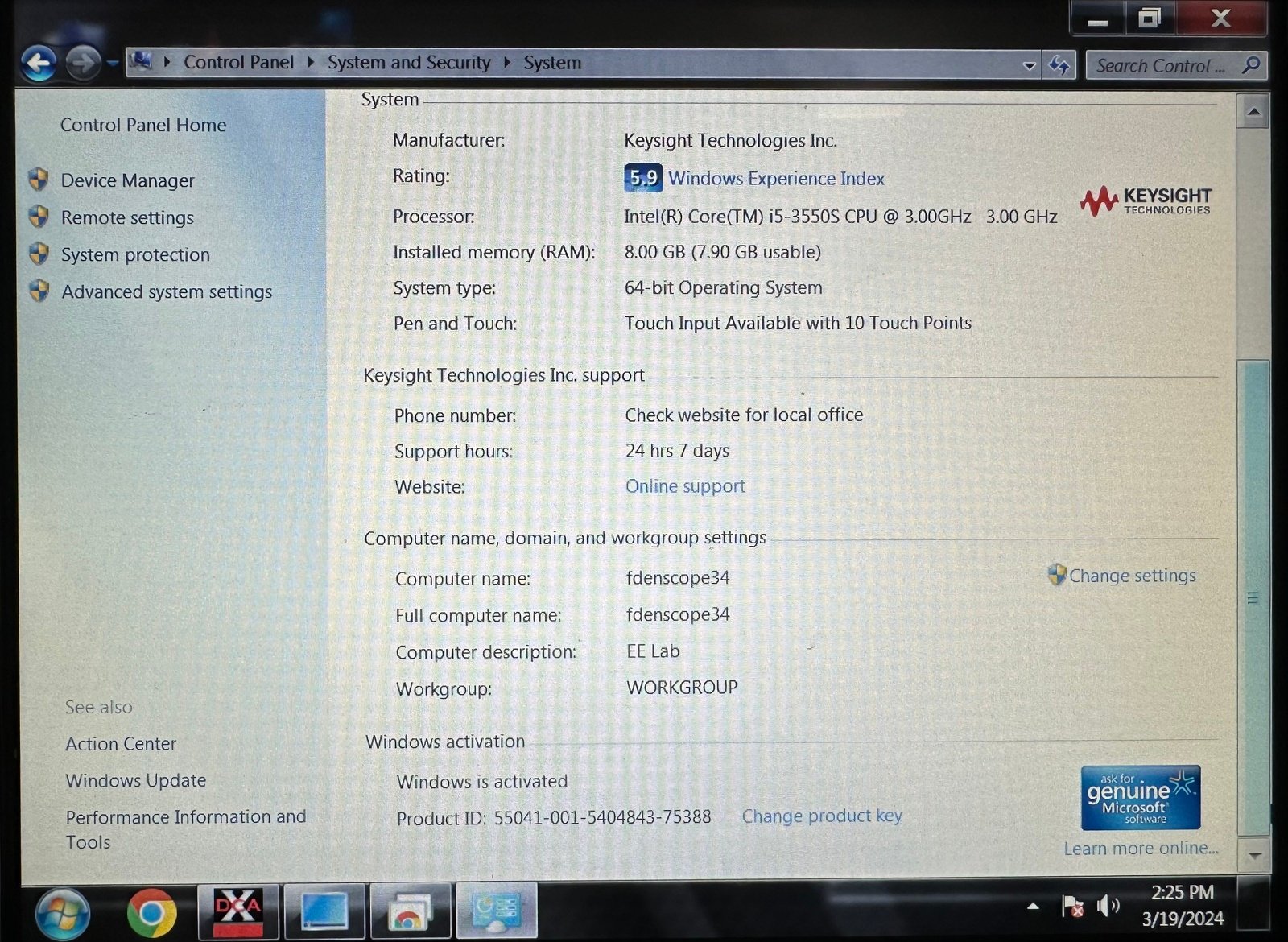Open recent pages dropdown next to Forward arrow
The height and width of the screenshot is (942, 1288).
pos(113,64)
